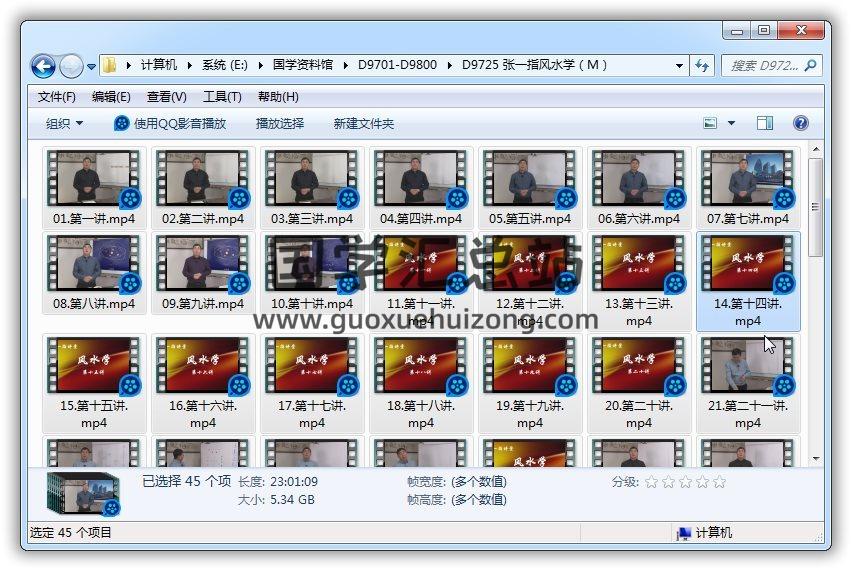Select D9725 张一指风水学 breadcrumb segment
Image resolution: width=852 pixels, height=571 pixels.
534,65
